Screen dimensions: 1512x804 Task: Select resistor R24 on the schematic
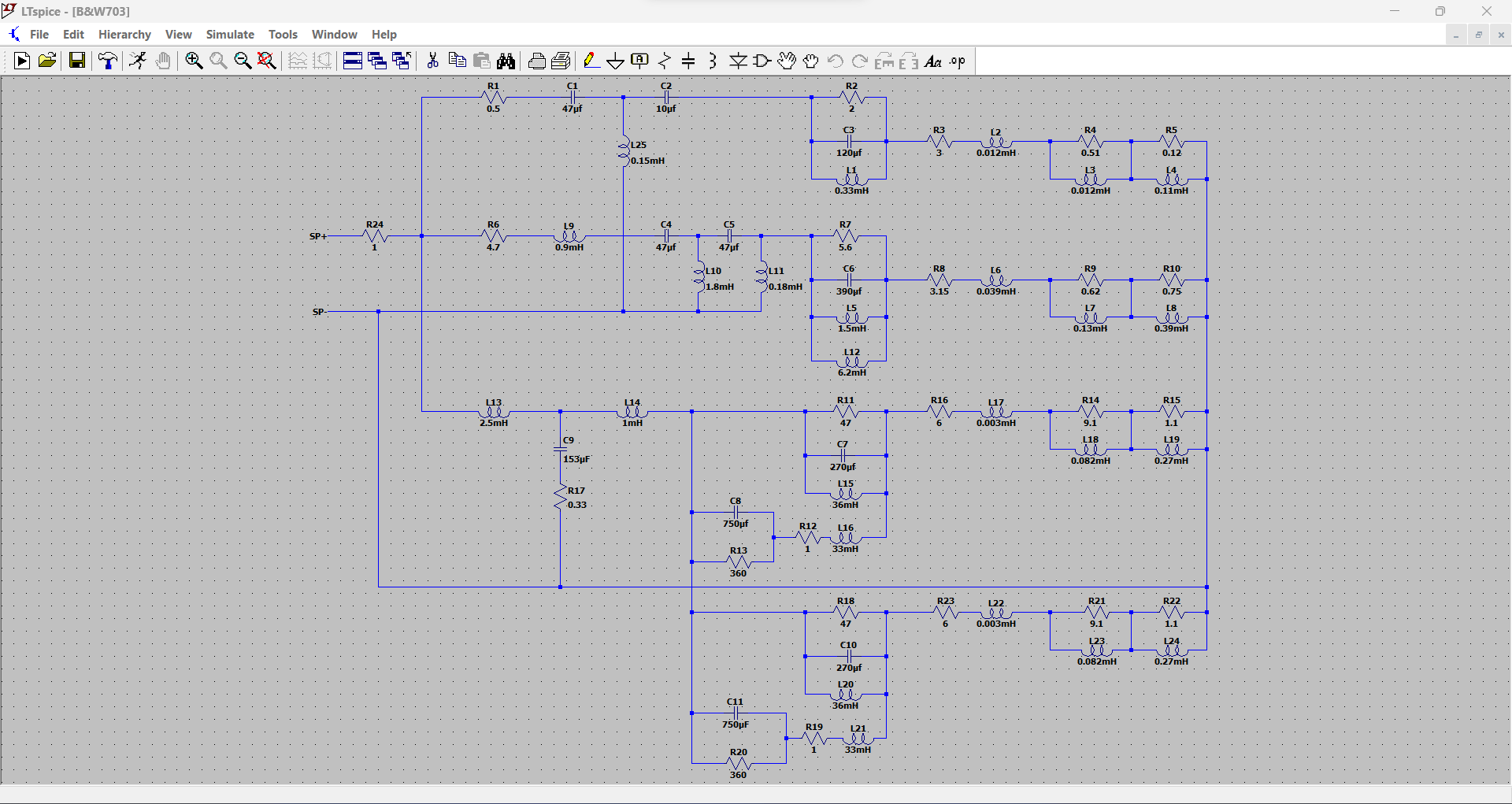(375, 235)
